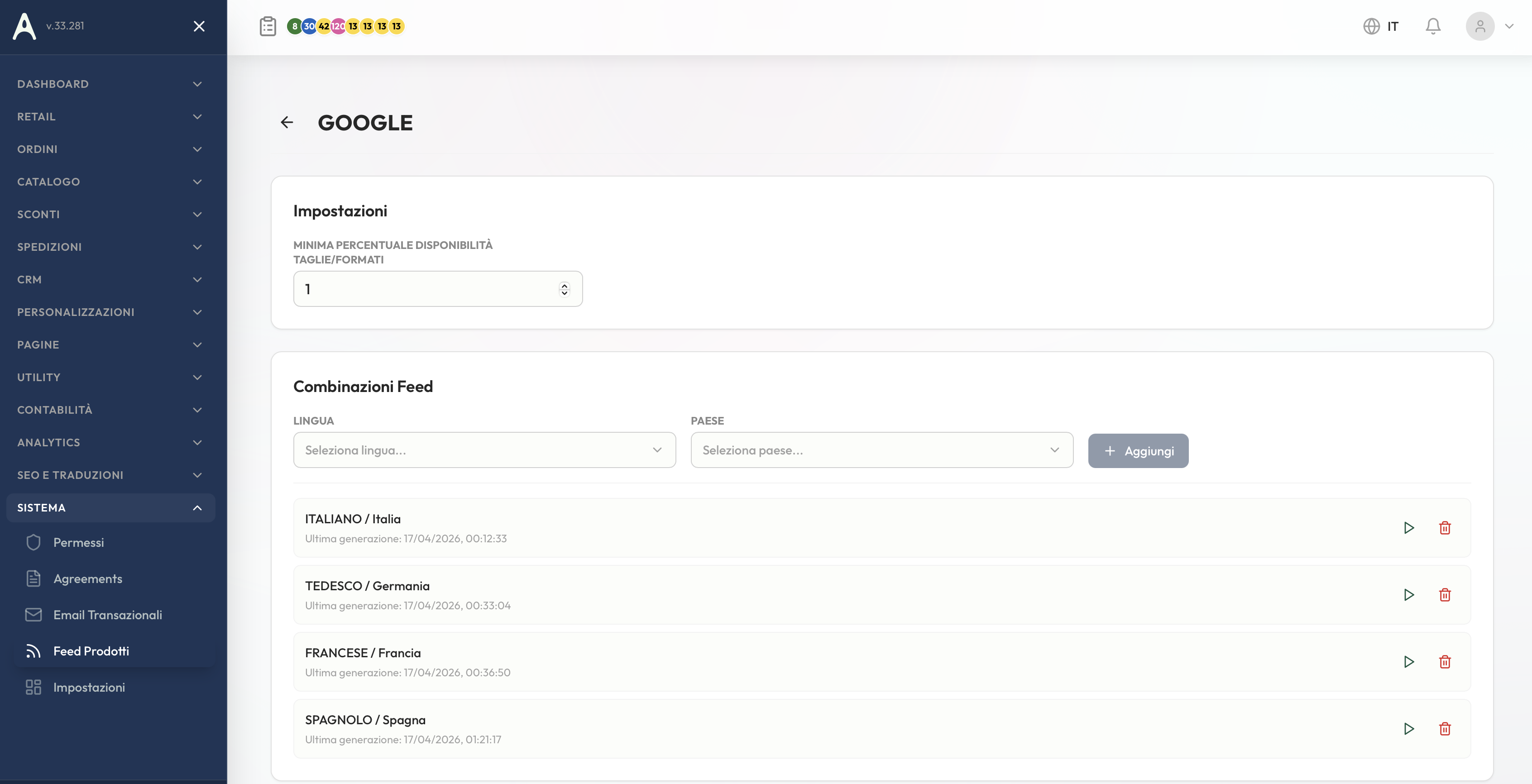Collapse the SISTEMA menu section
Viewport: 1532px width, 784px height.
tap(110, 508)
